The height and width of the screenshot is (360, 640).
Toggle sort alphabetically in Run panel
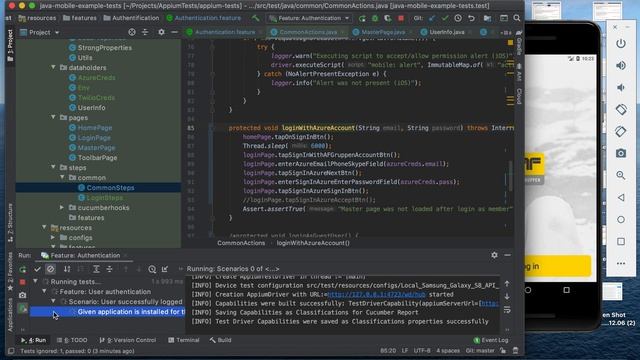tap(67, 269)
